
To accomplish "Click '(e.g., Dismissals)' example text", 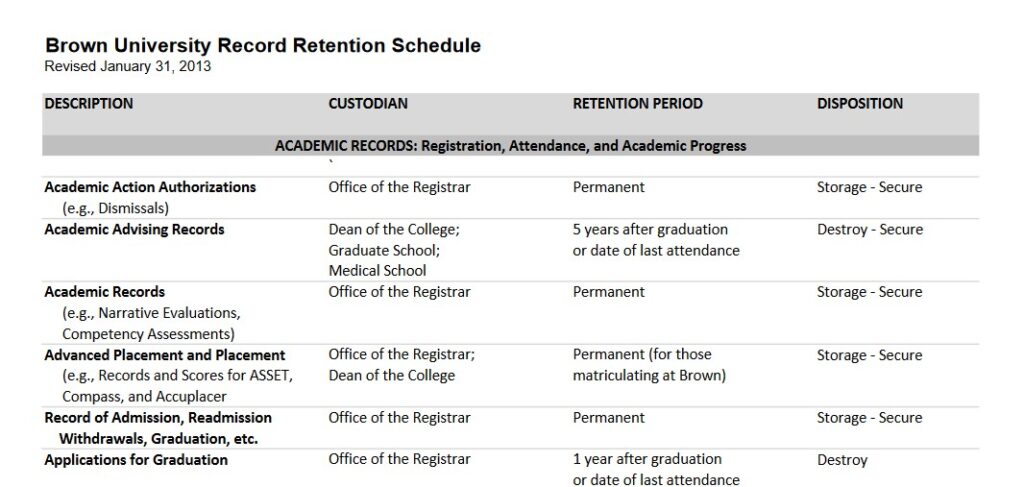I will point(116,209).
